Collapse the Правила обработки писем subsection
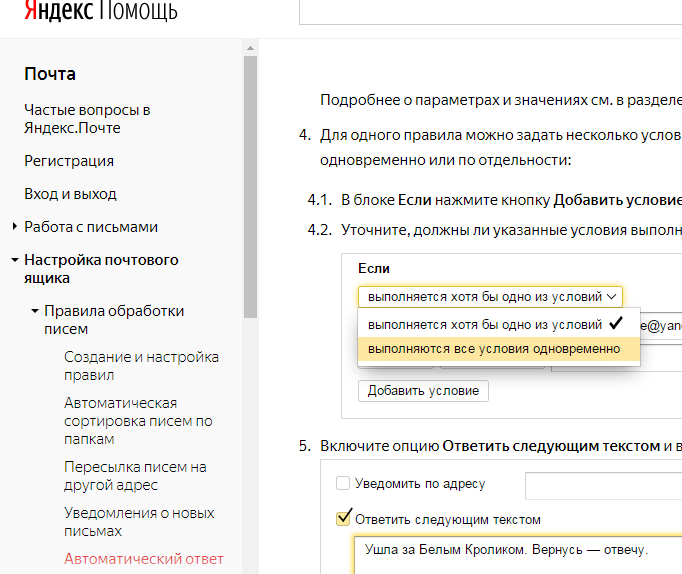The width and height of the screenshot is (682, 574). pos(35,311)
